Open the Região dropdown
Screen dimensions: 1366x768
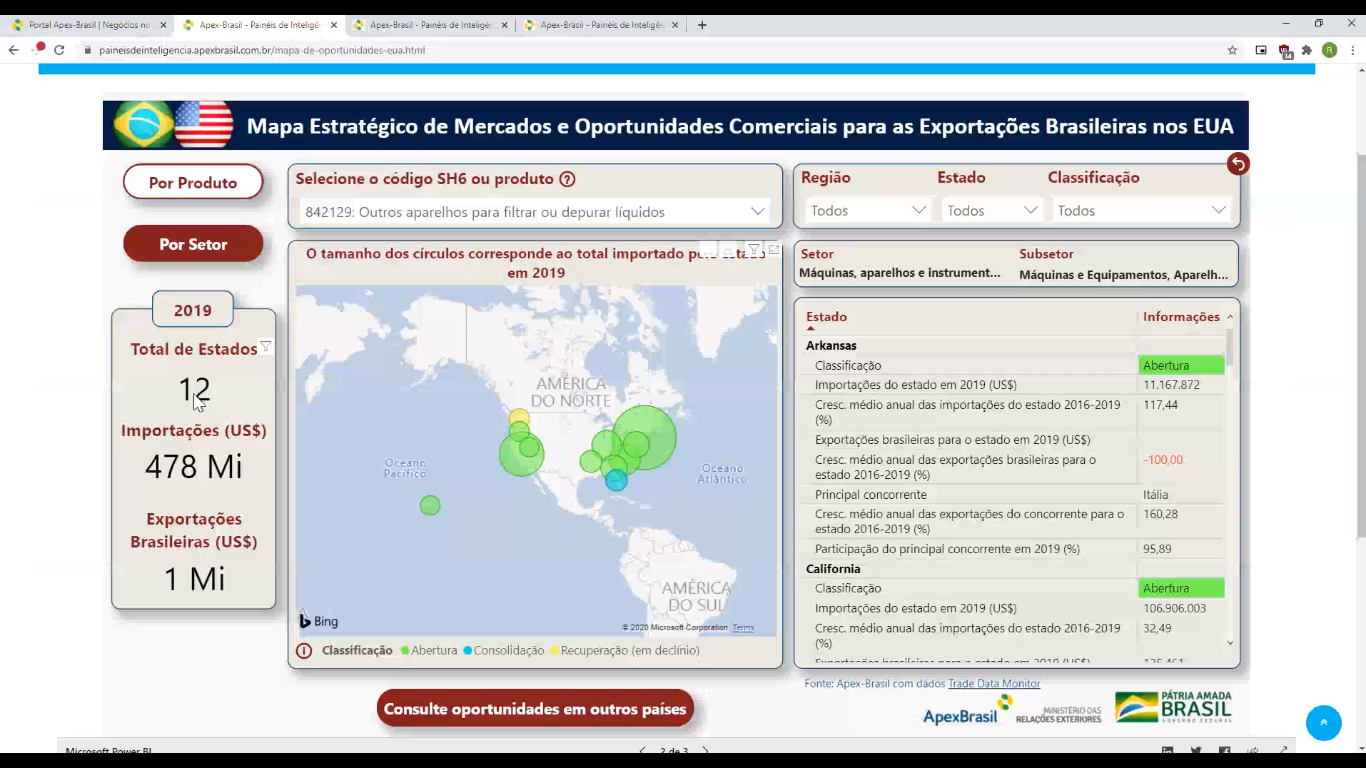[x=868, y=210]
